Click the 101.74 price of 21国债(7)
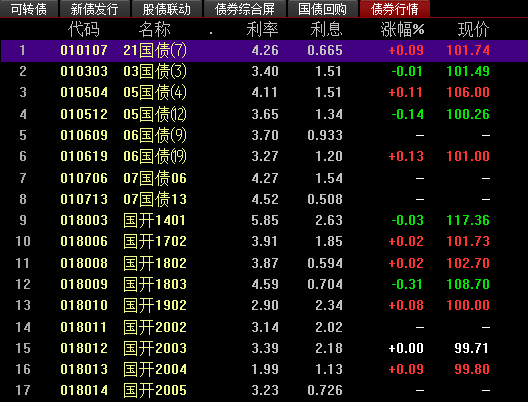Image resolution: width=528 pixels, height=402 pixels. pos(468,51)
